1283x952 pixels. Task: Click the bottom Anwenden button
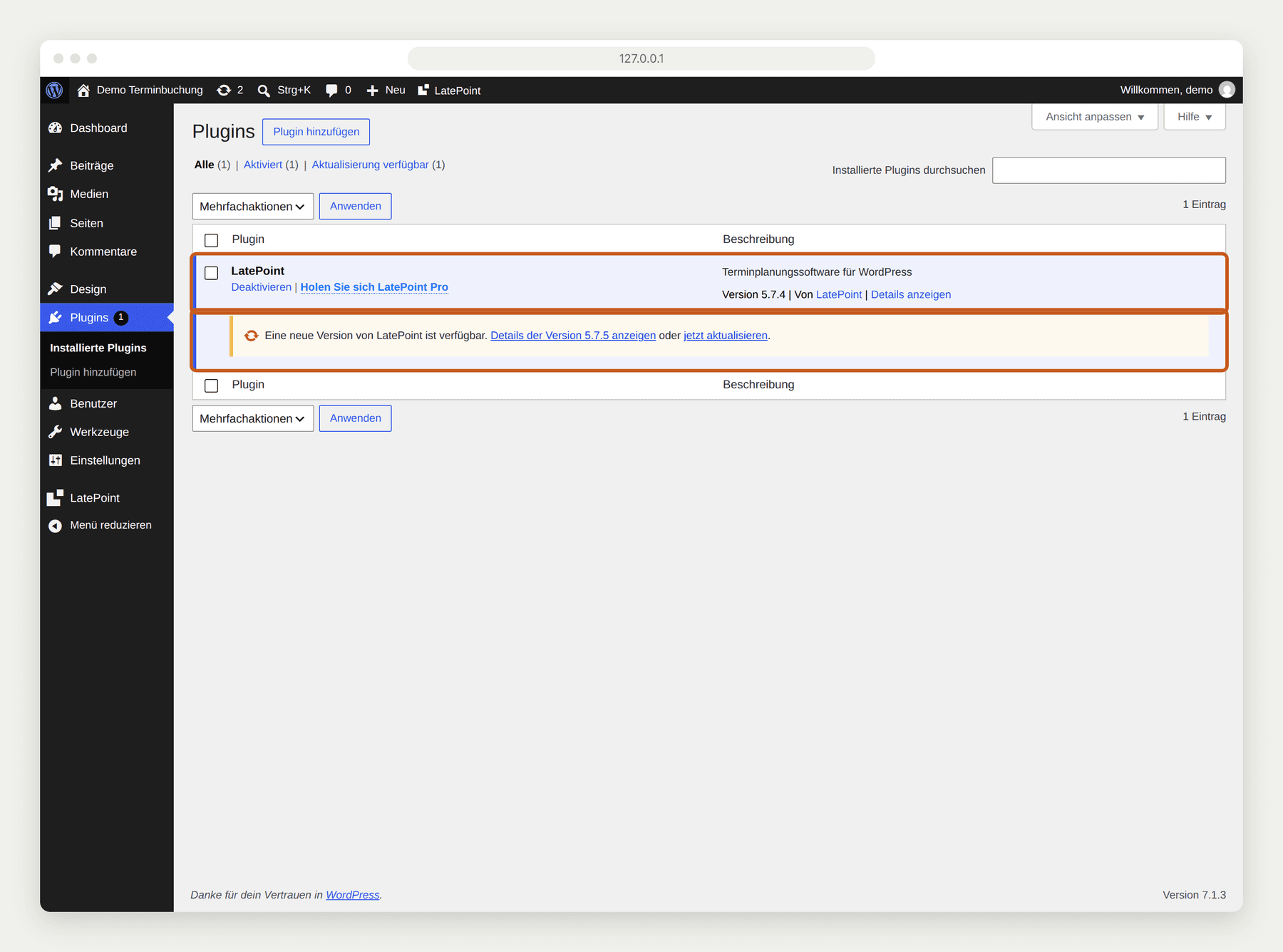356,418
